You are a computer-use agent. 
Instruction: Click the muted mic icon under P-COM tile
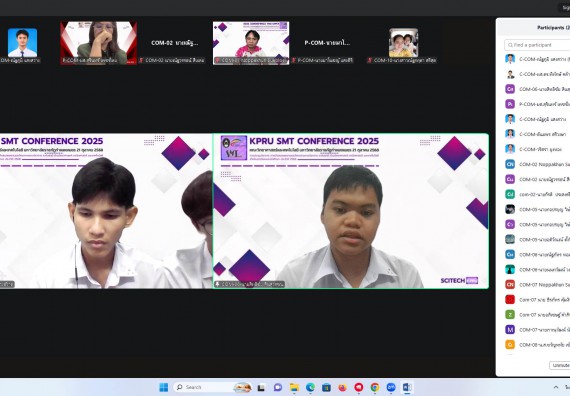(x=294, y=60)
